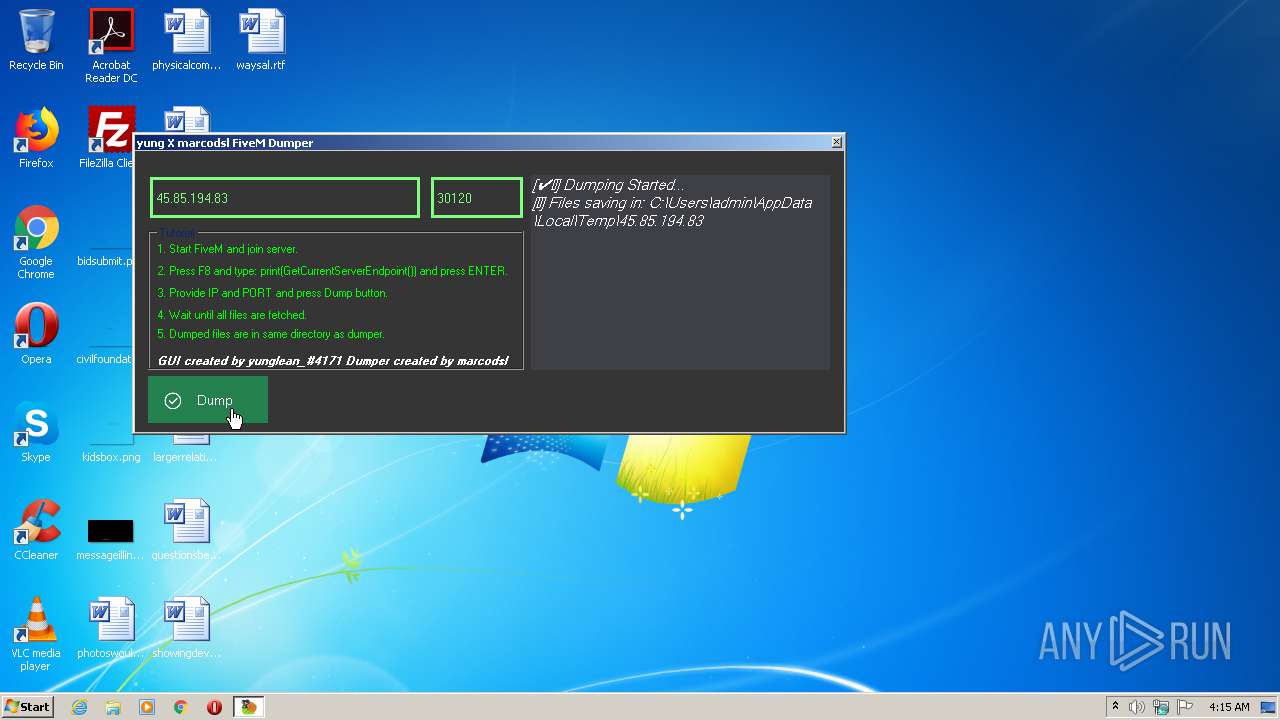Select the waysal.rtf document icon
Screen dimensions: 1280x720
coord(261,41)
